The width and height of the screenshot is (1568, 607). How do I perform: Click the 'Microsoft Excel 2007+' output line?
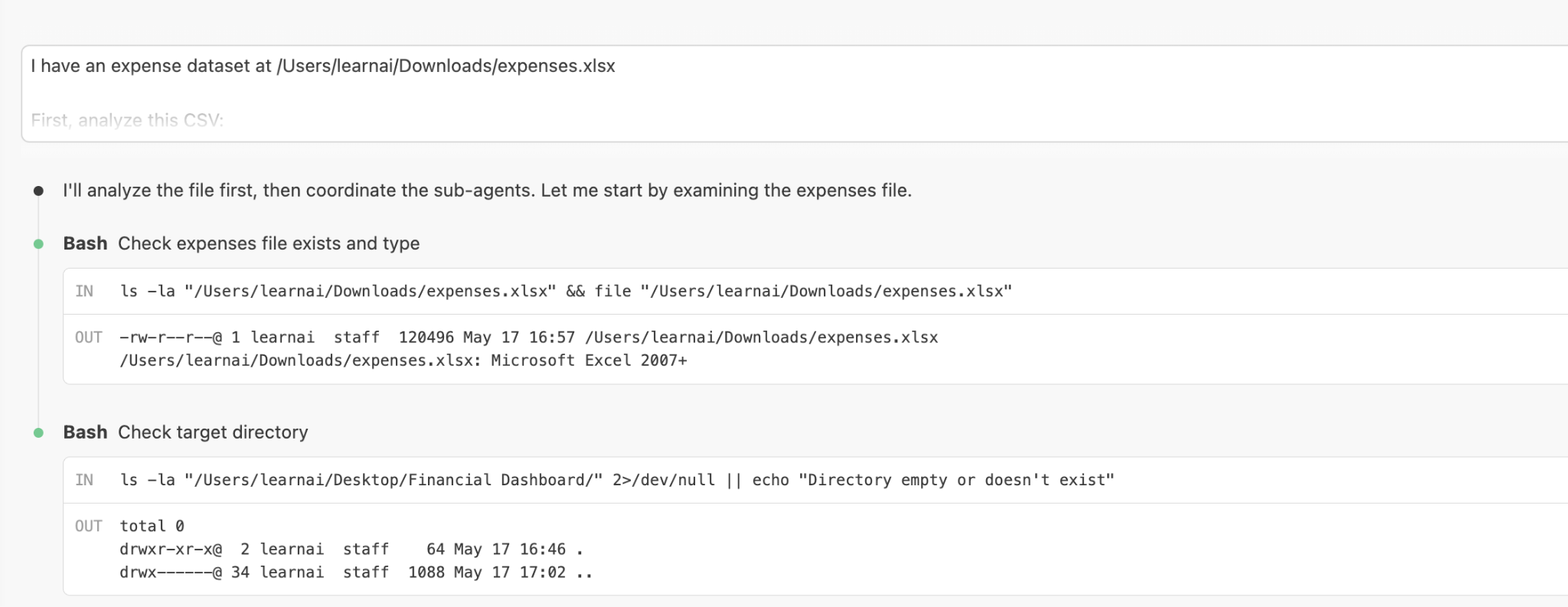(403, 361)
